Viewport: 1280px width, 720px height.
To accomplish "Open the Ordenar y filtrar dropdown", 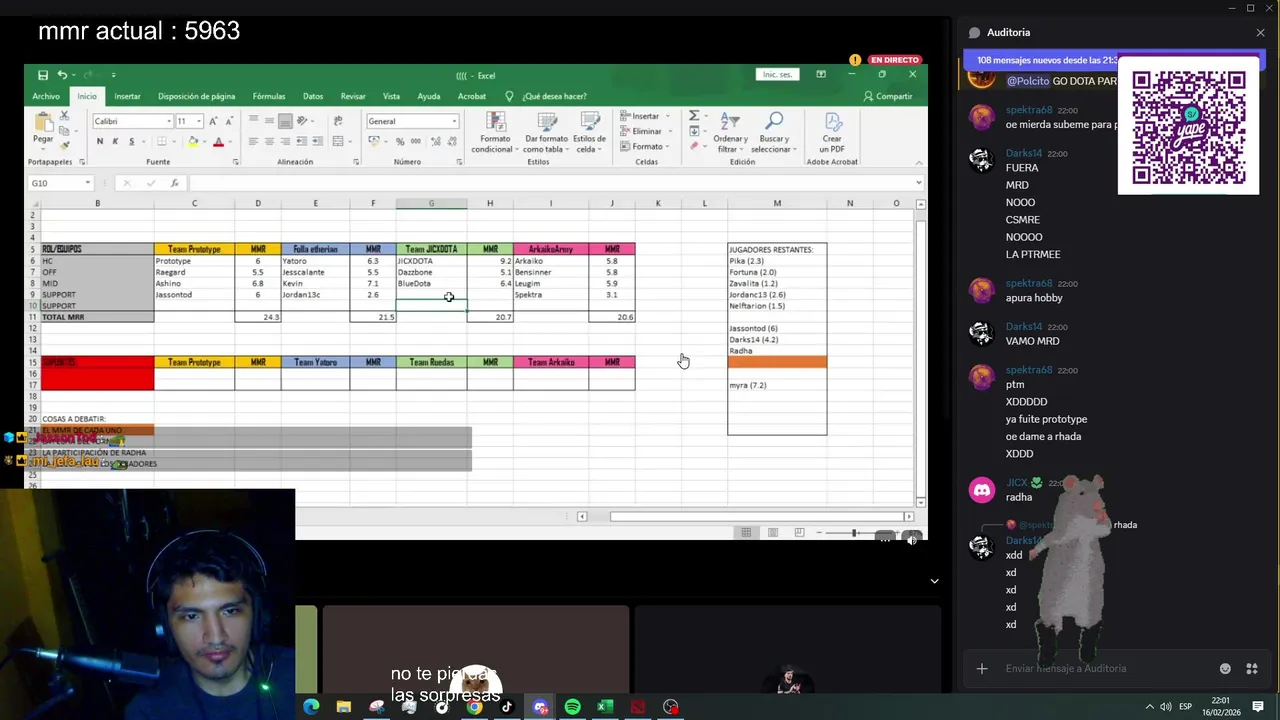I will 730,132.
